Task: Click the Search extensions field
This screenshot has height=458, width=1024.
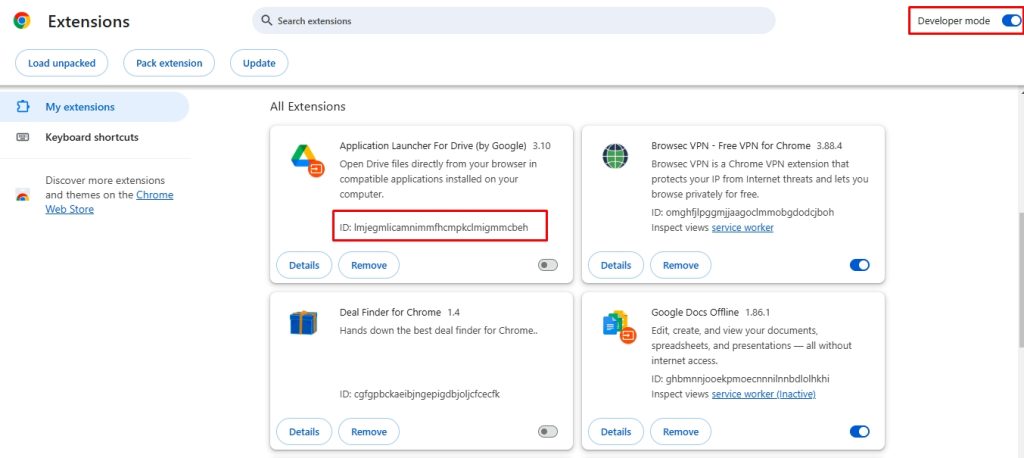Action: (x=513, y=21)
